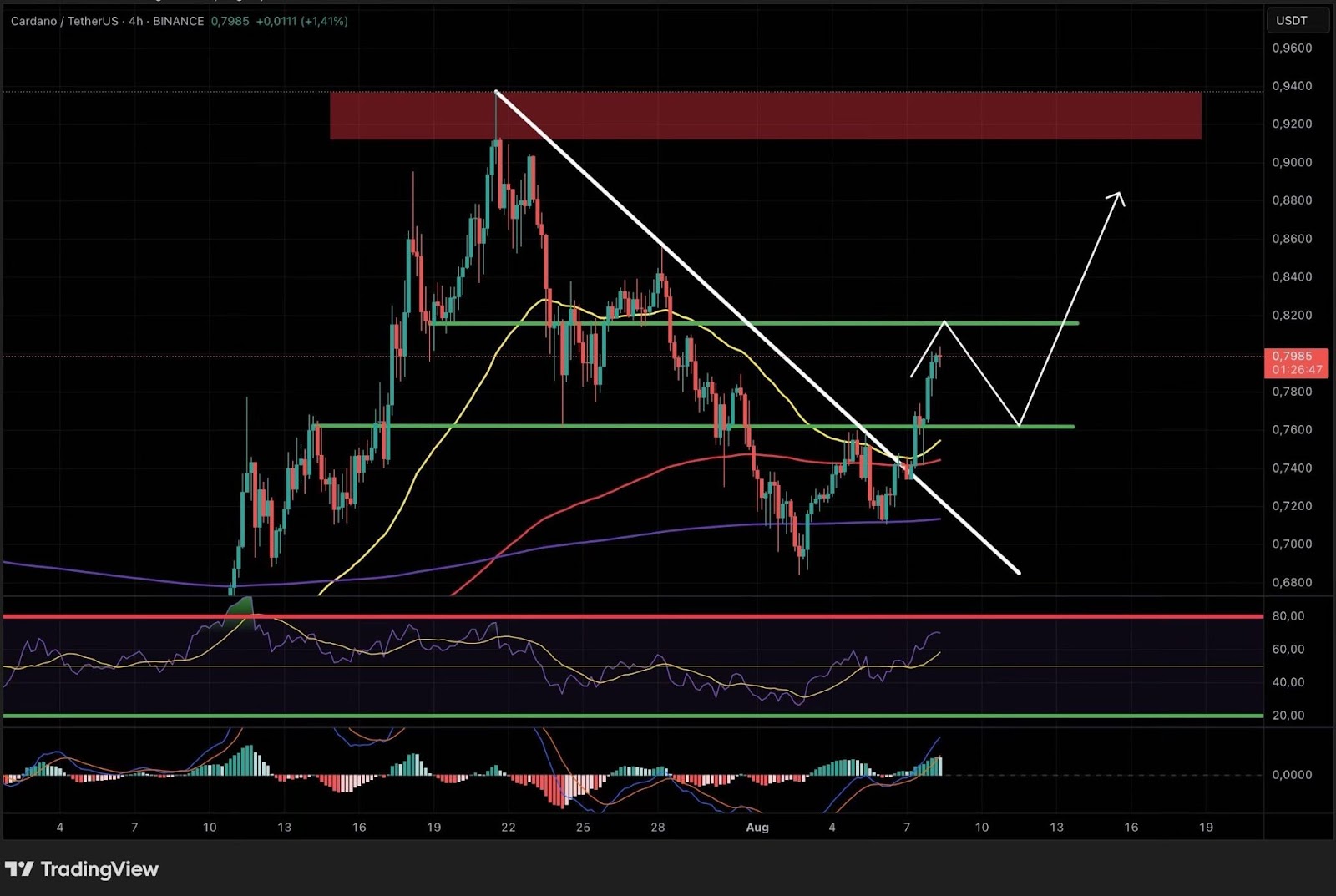The image size is (1336, 896).
Task: Click the 0,7800 price axis label
Action: coord(1292,392)
